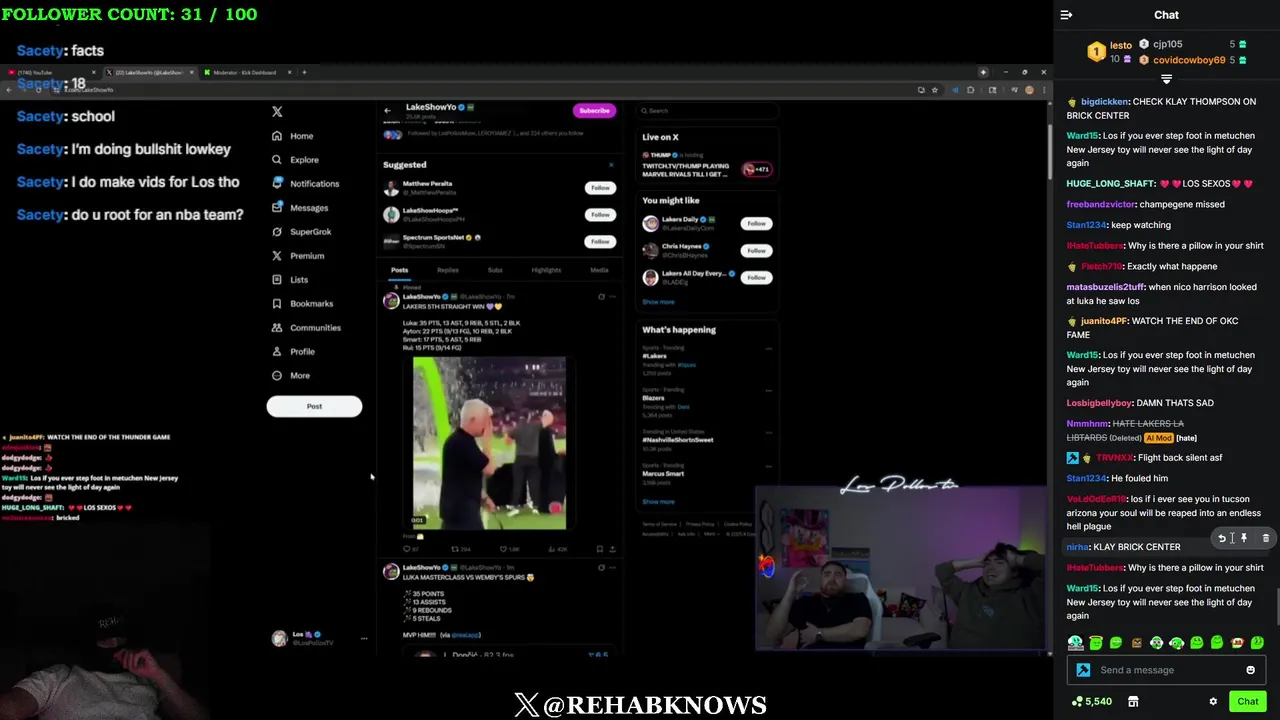Image resolution: width=1280 pixels, height=720 pixels.
Task: Play the pinned Lakers post video
Action: [x=489, y=443]
